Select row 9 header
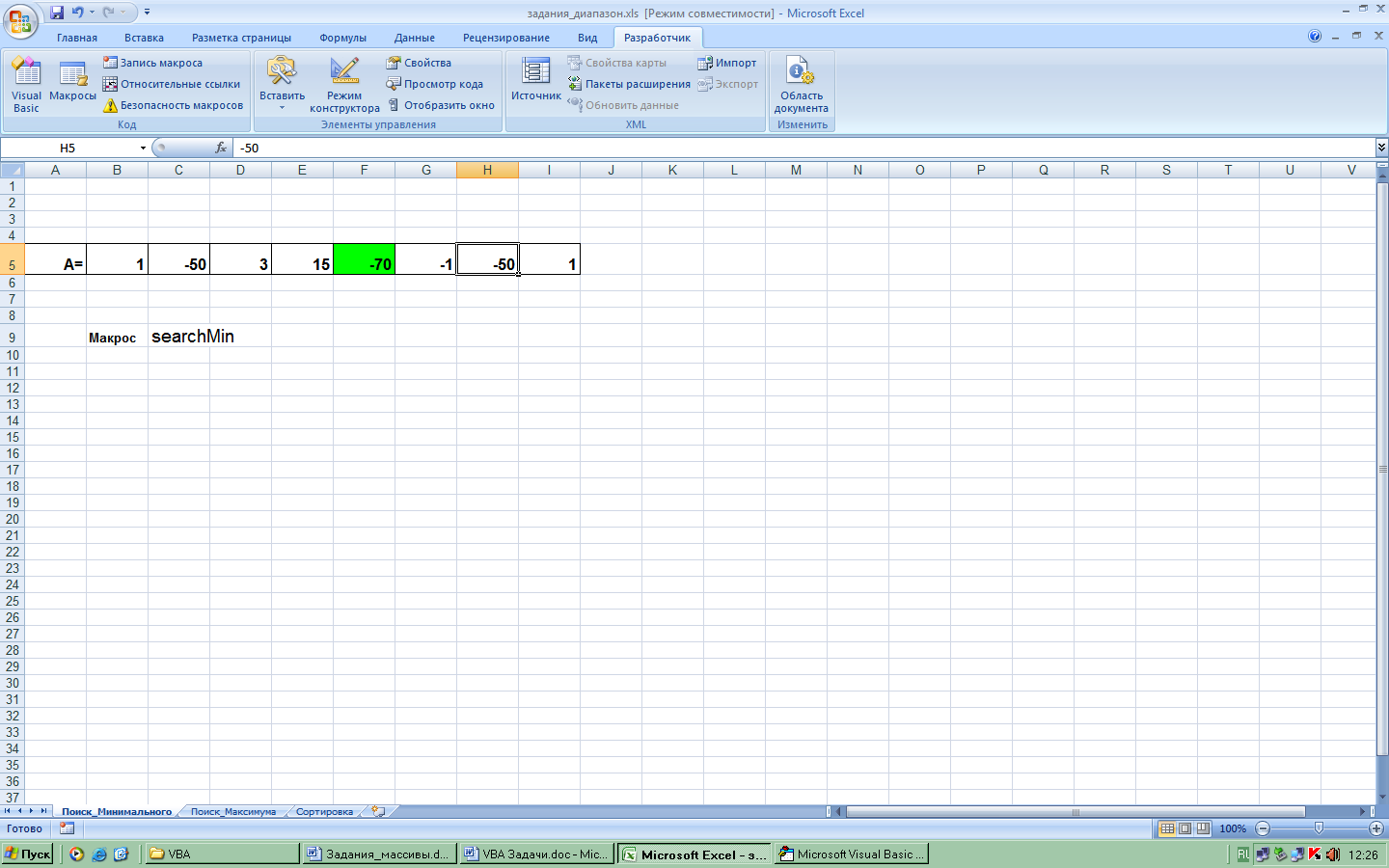The image size is (1389, 868). coord(12,337)
